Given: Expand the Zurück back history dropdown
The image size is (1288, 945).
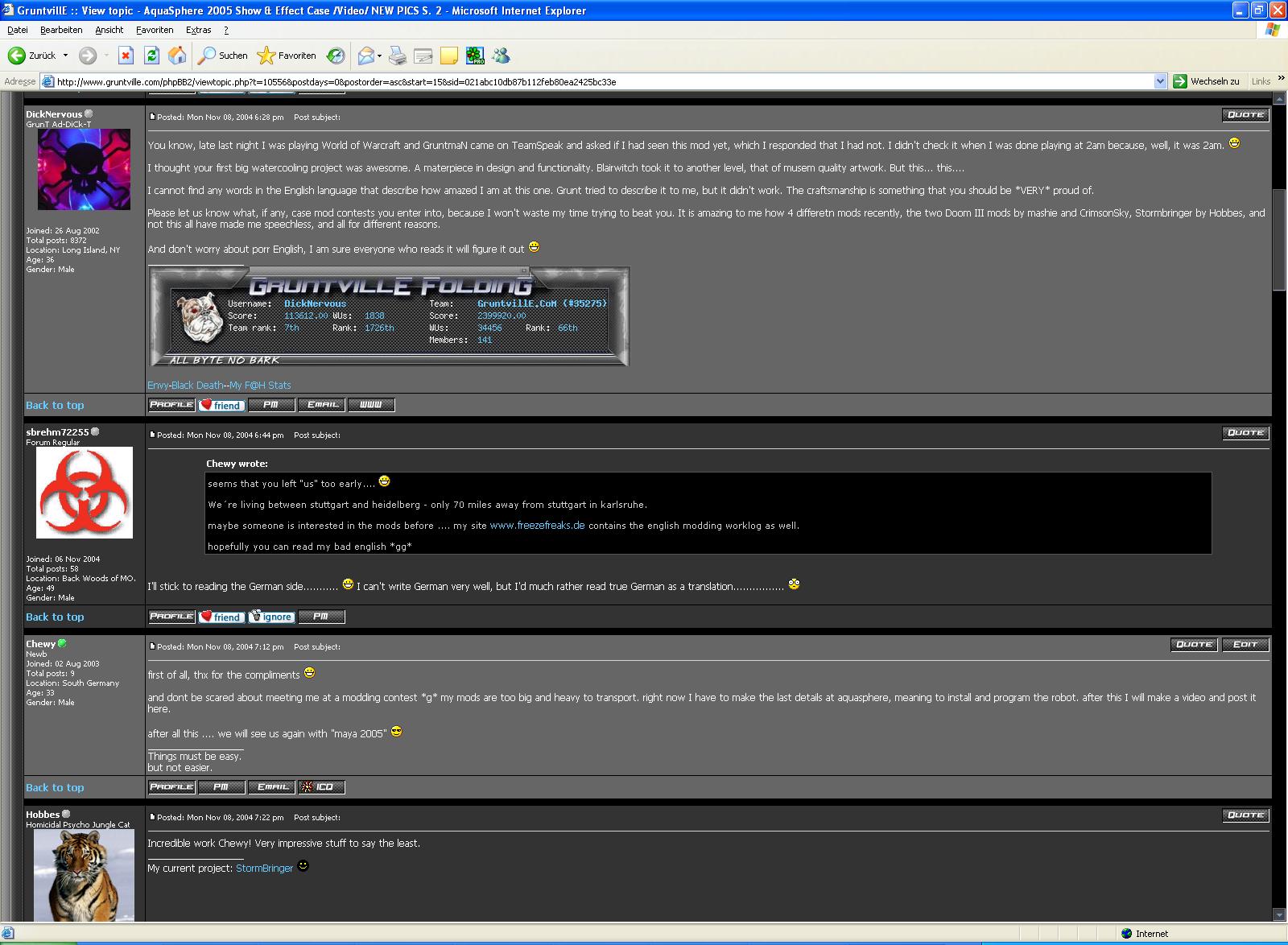Looking at the screenshot, I should tap(65, 56).
